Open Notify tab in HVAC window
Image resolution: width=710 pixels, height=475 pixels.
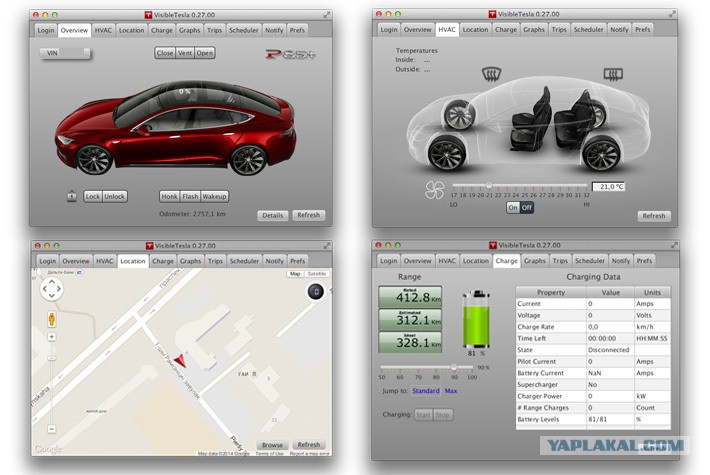click(619, 29)
